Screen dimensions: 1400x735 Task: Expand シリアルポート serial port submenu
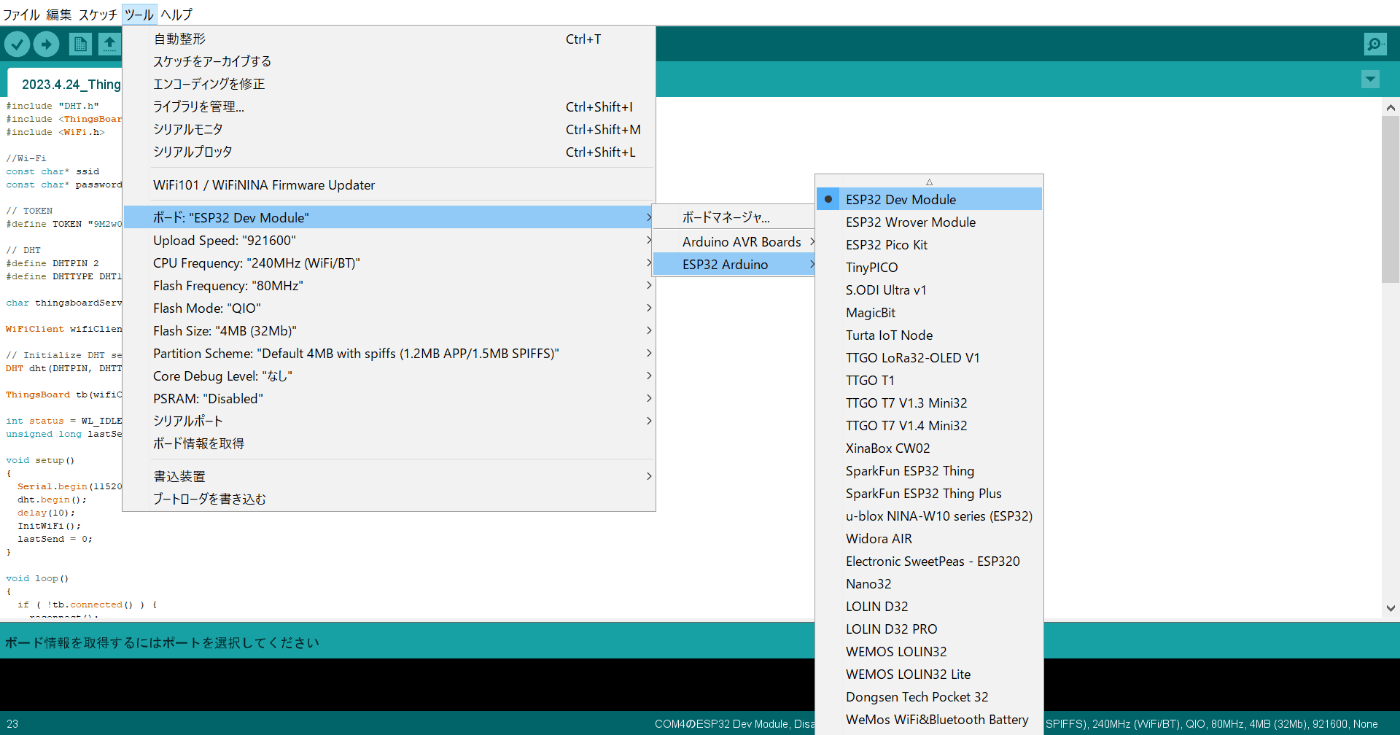tap(389, 421)
